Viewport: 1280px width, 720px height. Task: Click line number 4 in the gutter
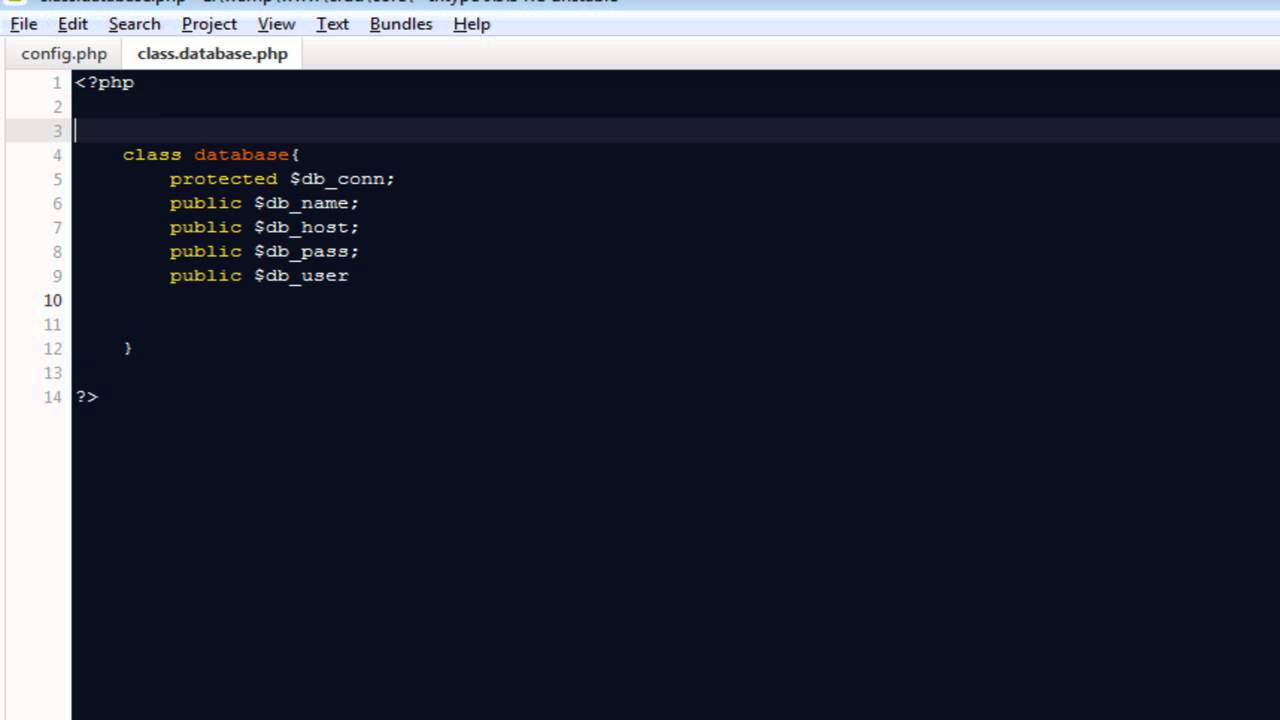57,155
